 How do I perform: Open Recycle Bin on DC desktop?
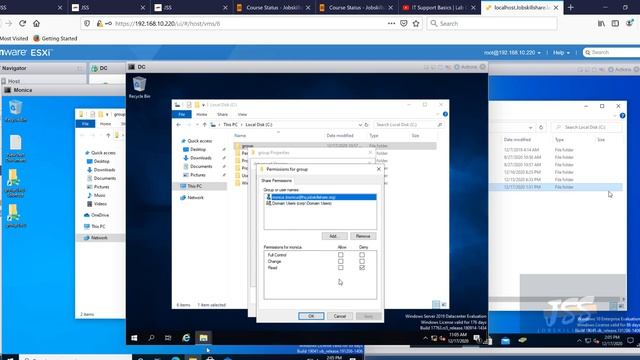tap(139, 87)
